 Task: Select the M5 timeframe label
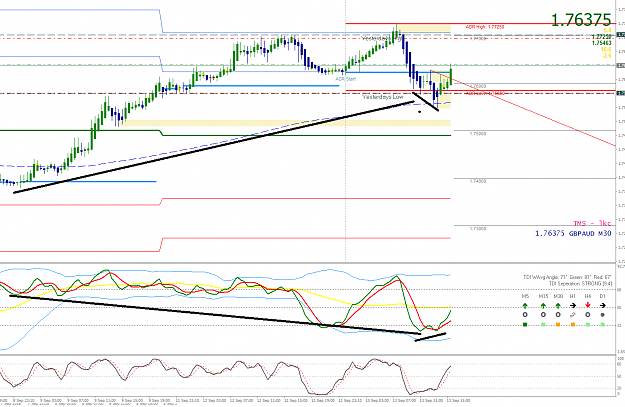(x=525, y=296)
